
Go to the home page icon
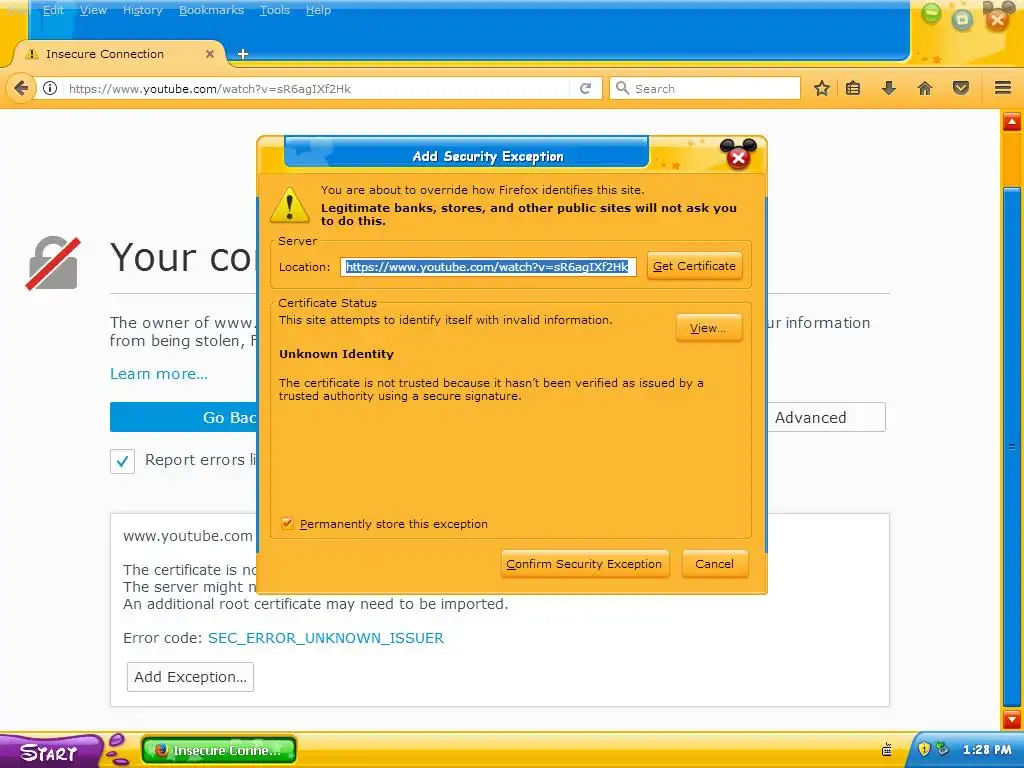click(x=925, y=88)
